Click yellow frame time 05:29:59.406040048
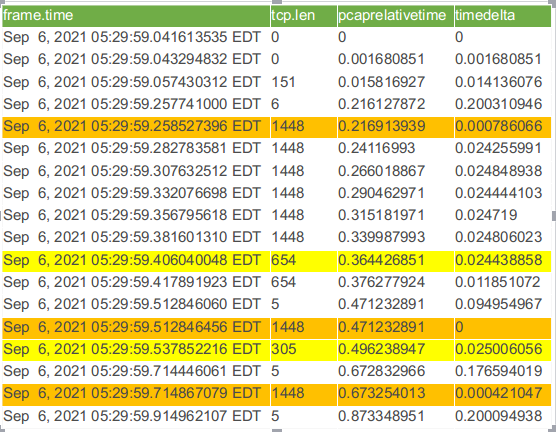The image size is (556, 432). tap(136, 260)
